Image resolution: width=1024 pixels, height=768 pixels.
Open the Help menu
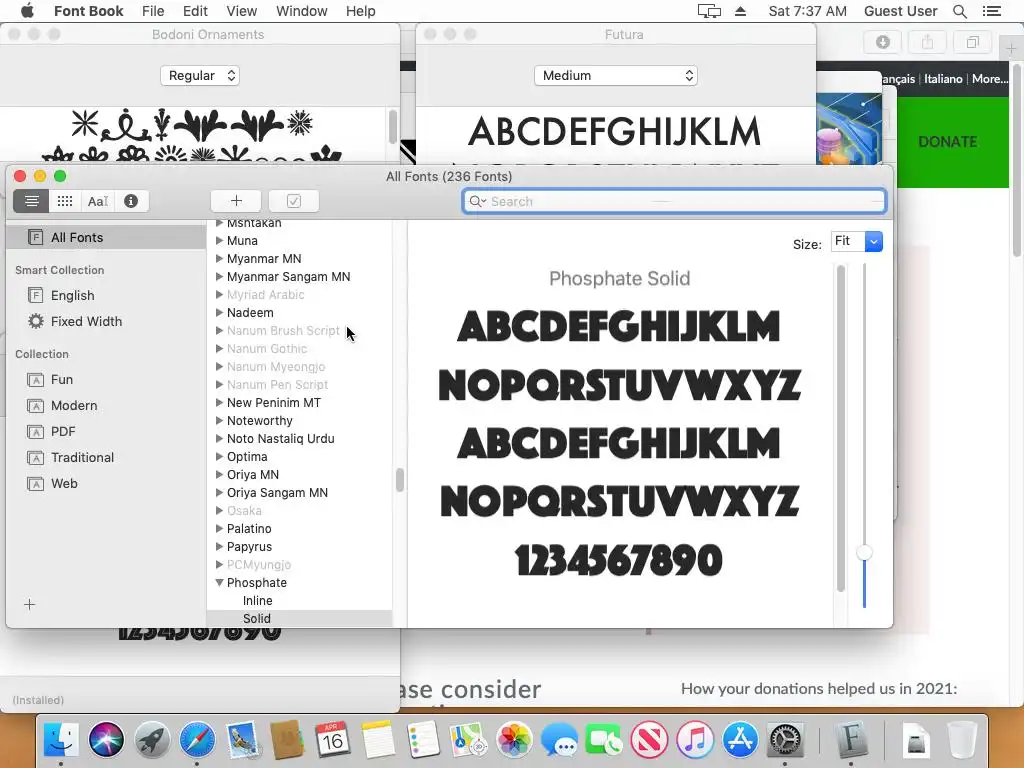coord(360,11)
